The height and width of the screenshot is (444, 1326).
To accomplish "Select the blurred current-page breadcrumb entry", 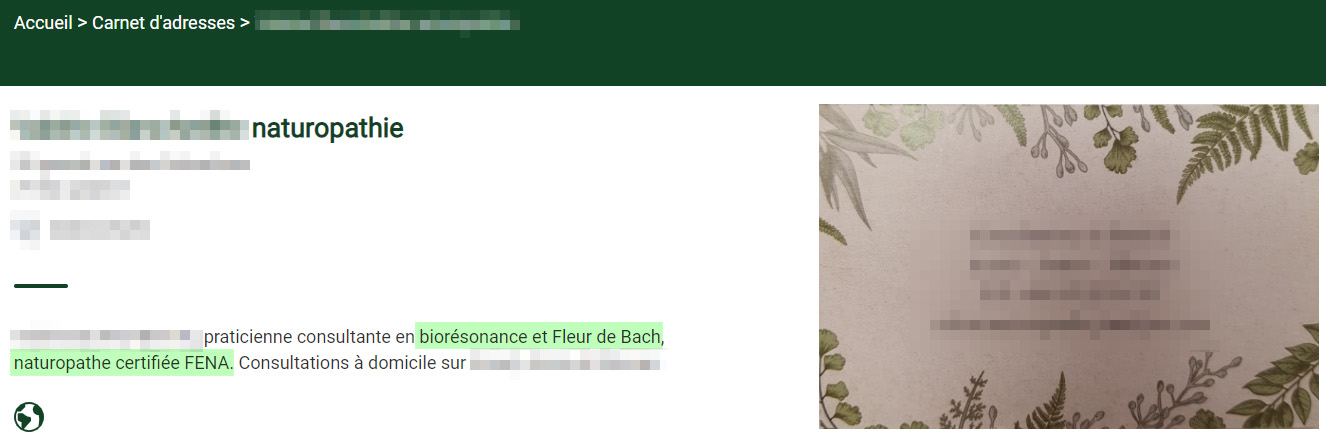I will click(x=387, y=23).
